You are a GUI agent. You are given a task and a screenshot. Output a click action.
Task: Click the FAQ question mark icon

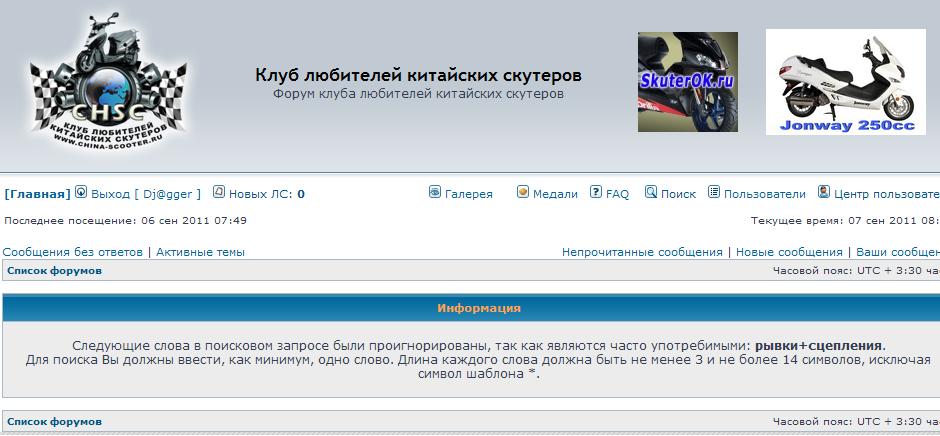click(596, 192)
